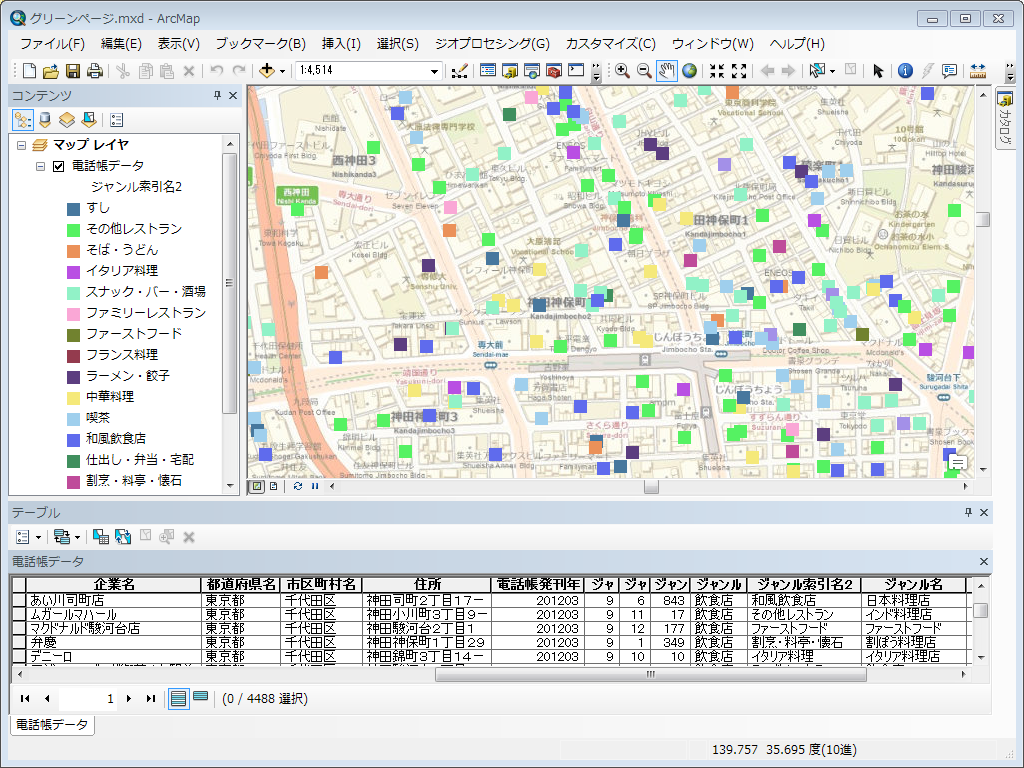Refresh the map view
This screenshot has height=768, width=1024.
point(298,487)
